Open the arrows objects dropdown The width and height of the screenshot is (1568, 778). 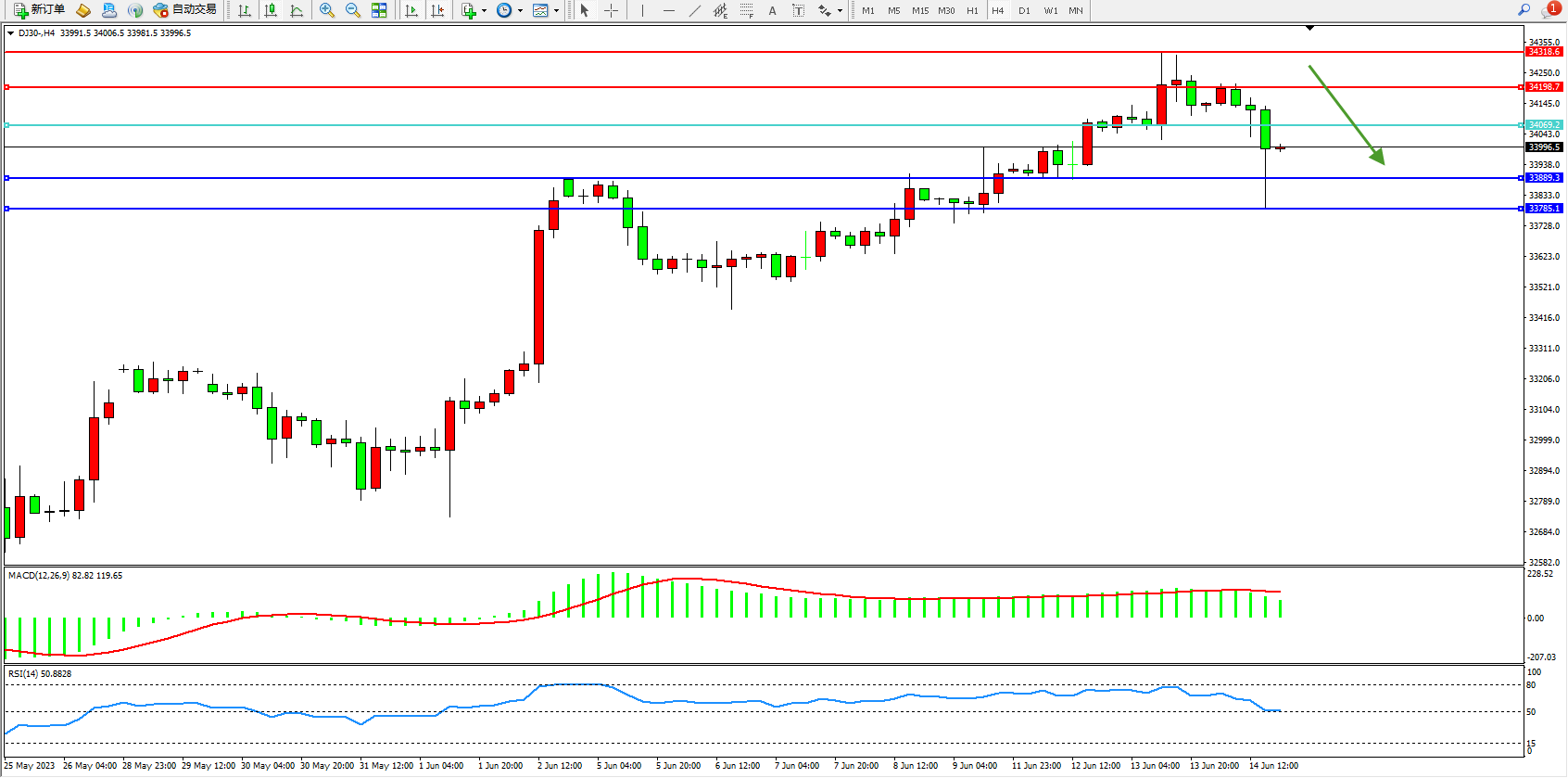click(x=840, y=11)
